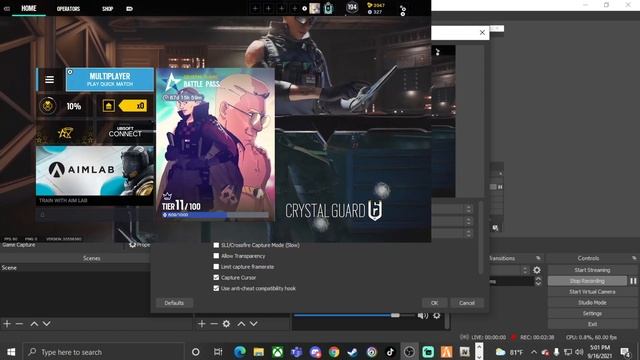This screenshot has width=640, height=360.
Task: Open the Aim Lab promo banner
Action: pyautogui.click(x=95, y=176)
